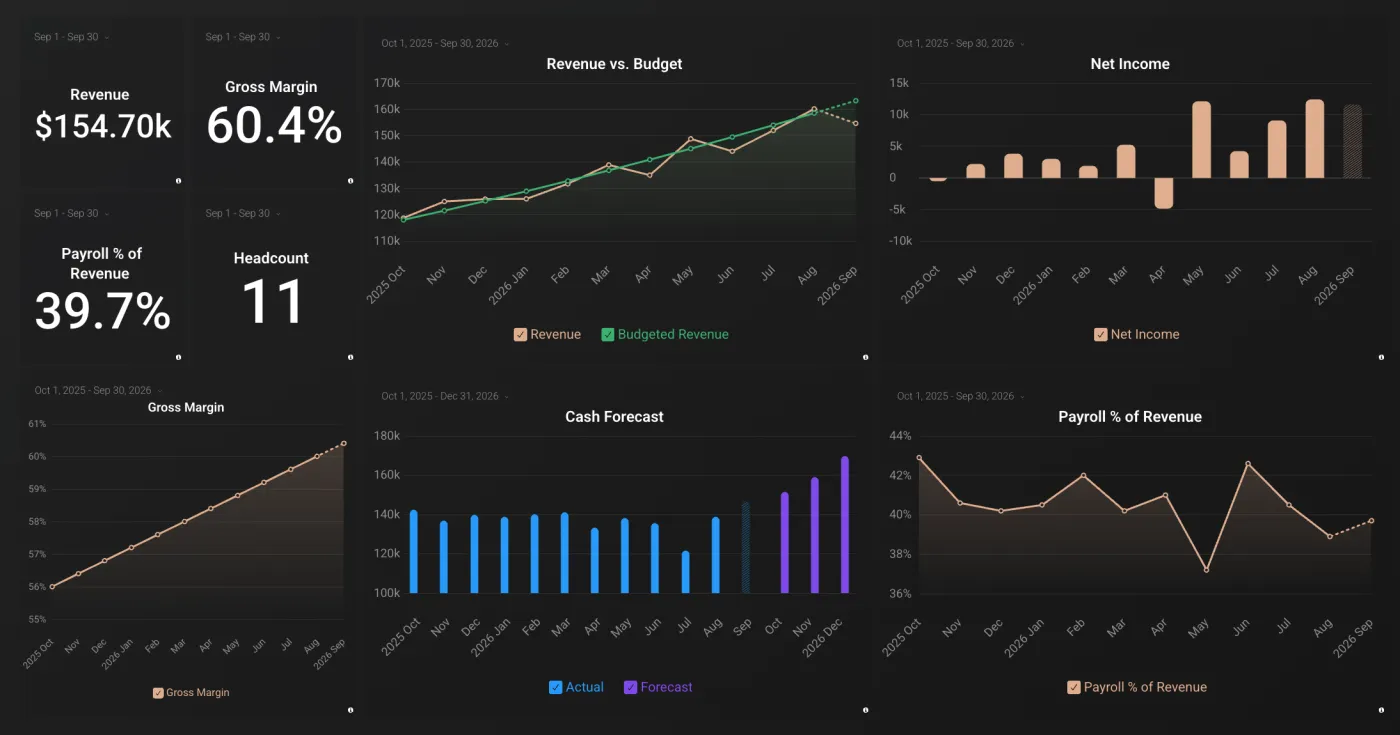Click the 180k y-axis label in Cash Forecast

[x=386, y=436]
